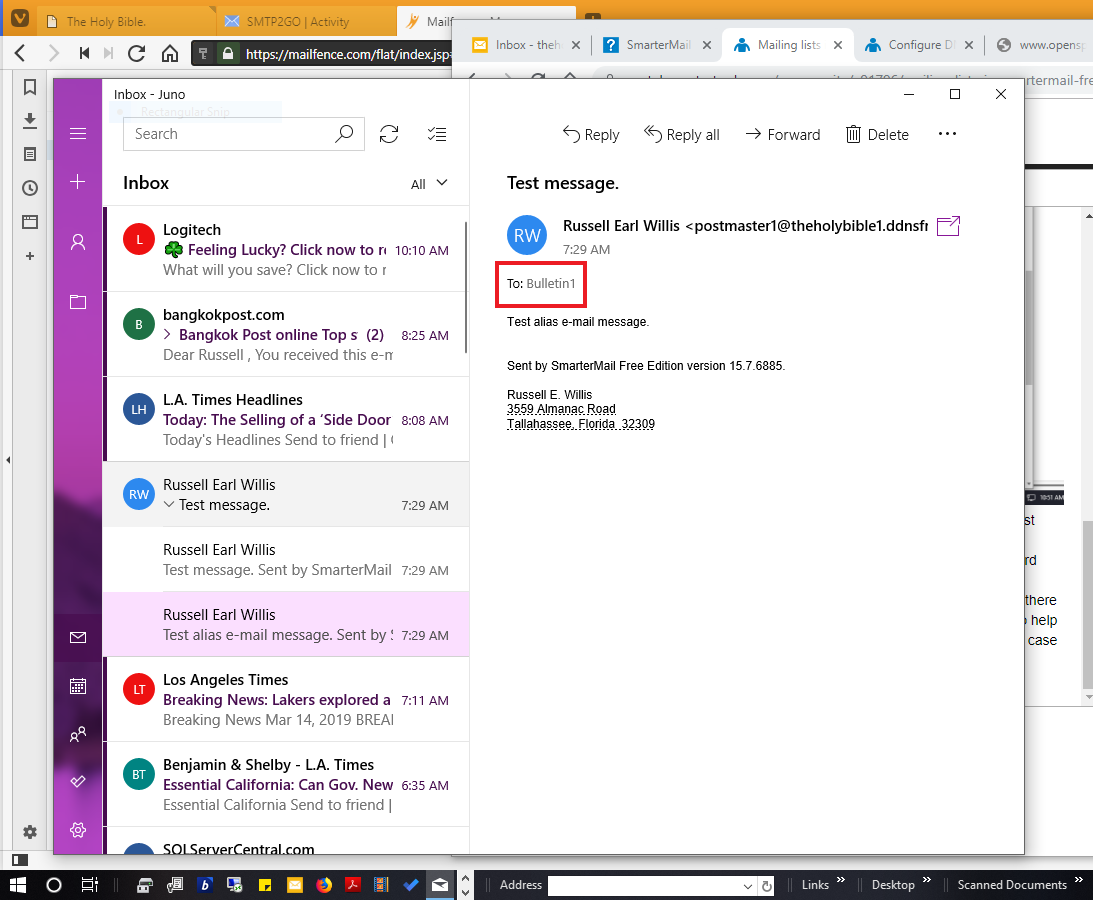Open Accounts in the Mail sidebar
Image resolution: width=1093 pixels, height=900 pixels.
click(78, 242)
